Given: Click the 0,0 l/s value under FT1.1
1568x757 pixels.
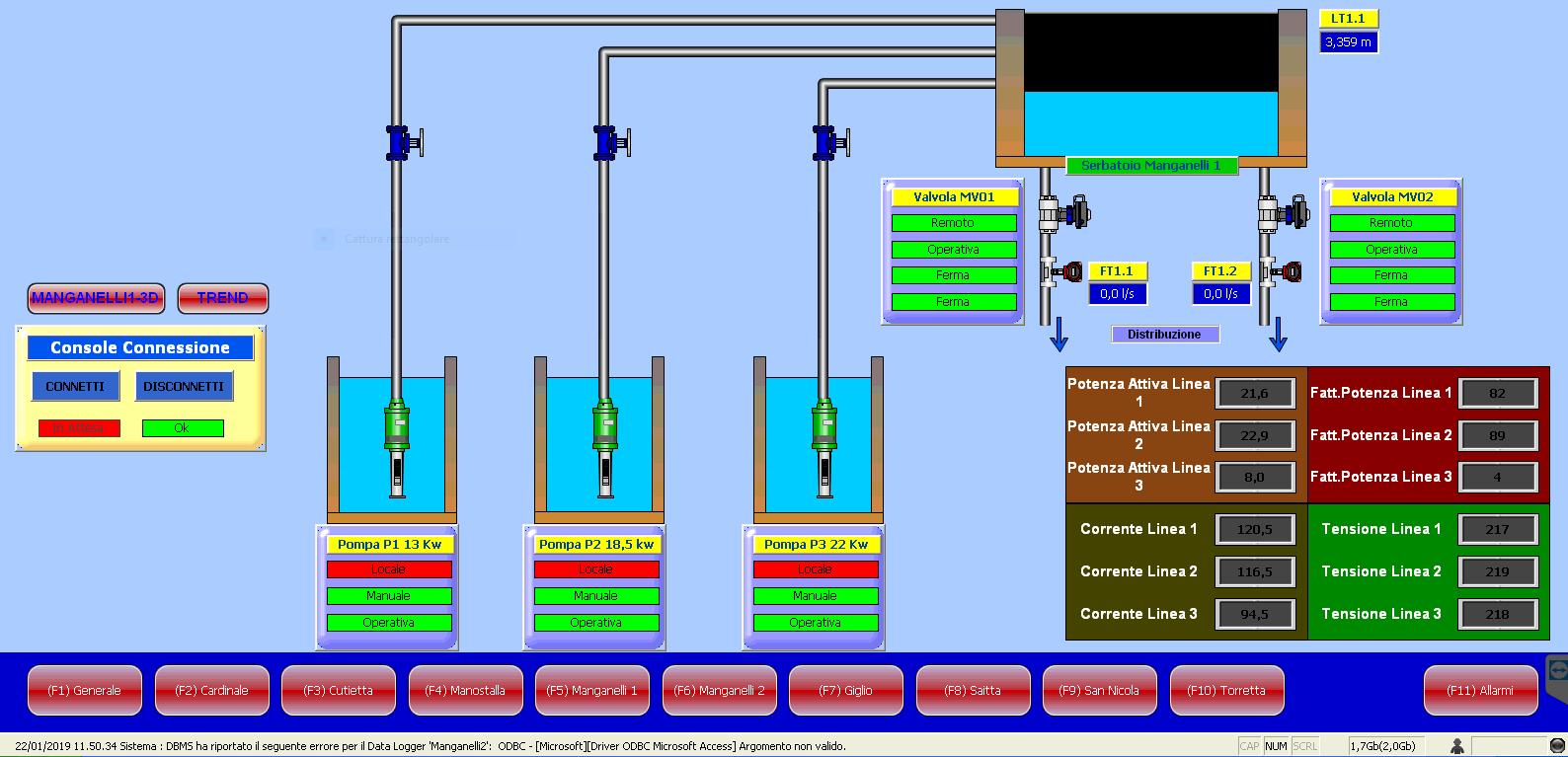Looking at the screenshot, I should pyautogui.click(x=1118, y=294).
